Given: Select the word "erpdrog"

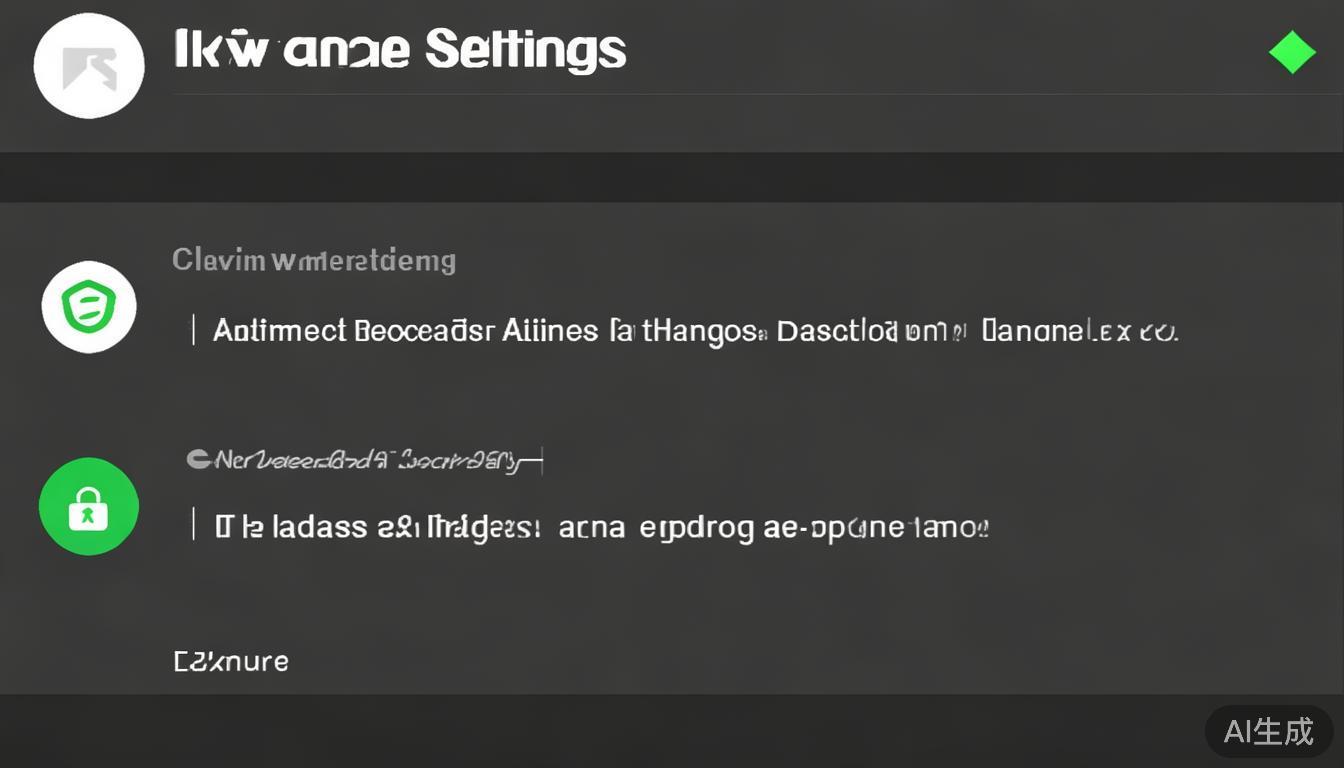Looking at the screenshot, I should pyautogui.click(x=697, y=526).
